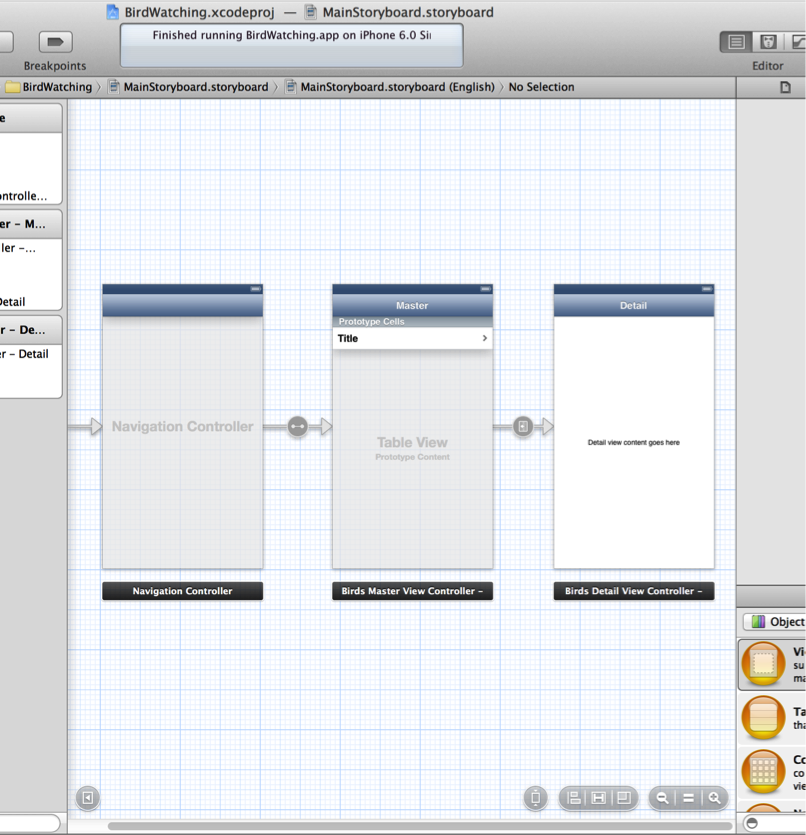Select the Title prototype cell
Viewport: 806px width, 835px height.
pyautogui.click(x=412, y=338)
